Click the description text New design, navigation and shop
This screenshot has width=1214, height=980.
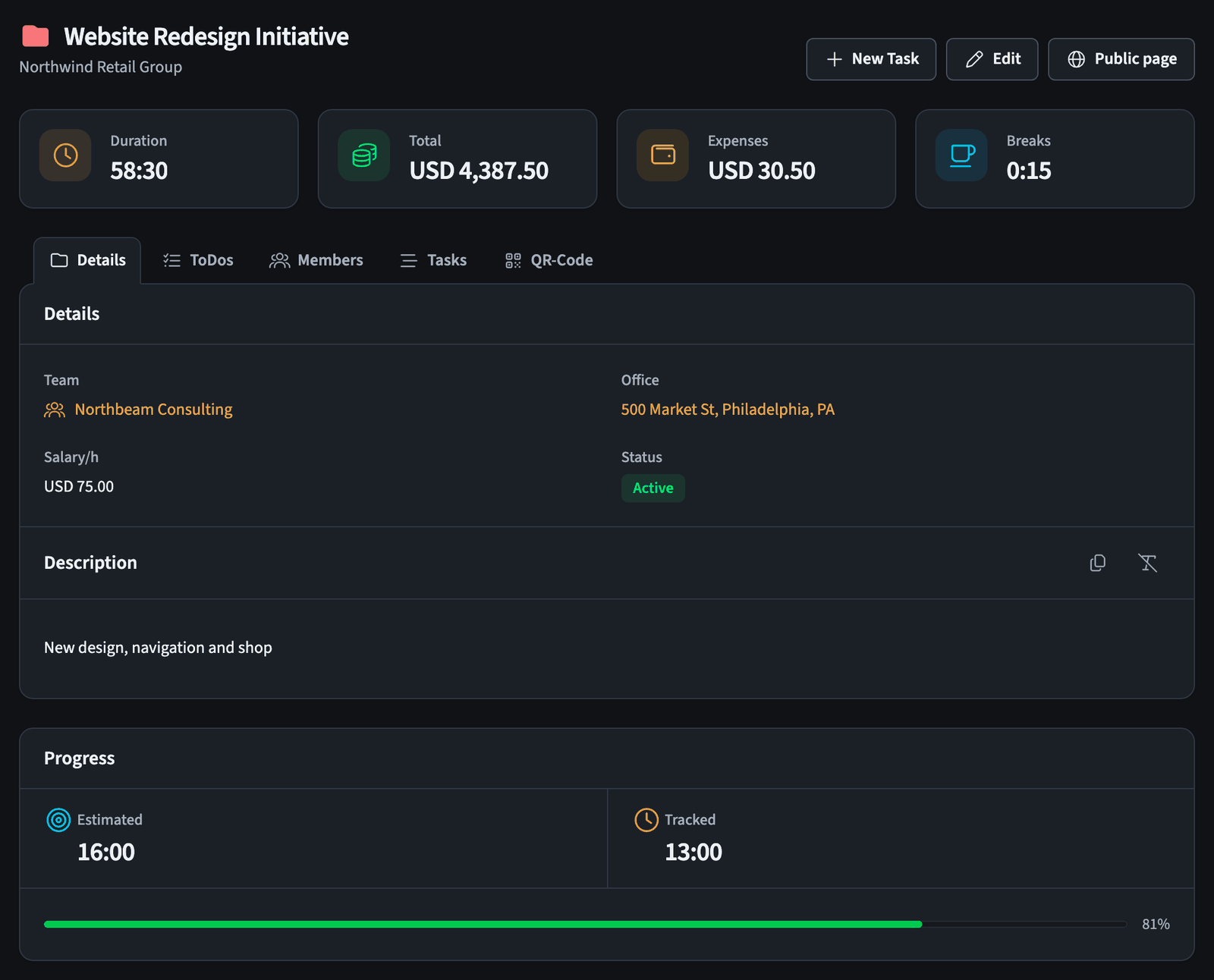158,648
